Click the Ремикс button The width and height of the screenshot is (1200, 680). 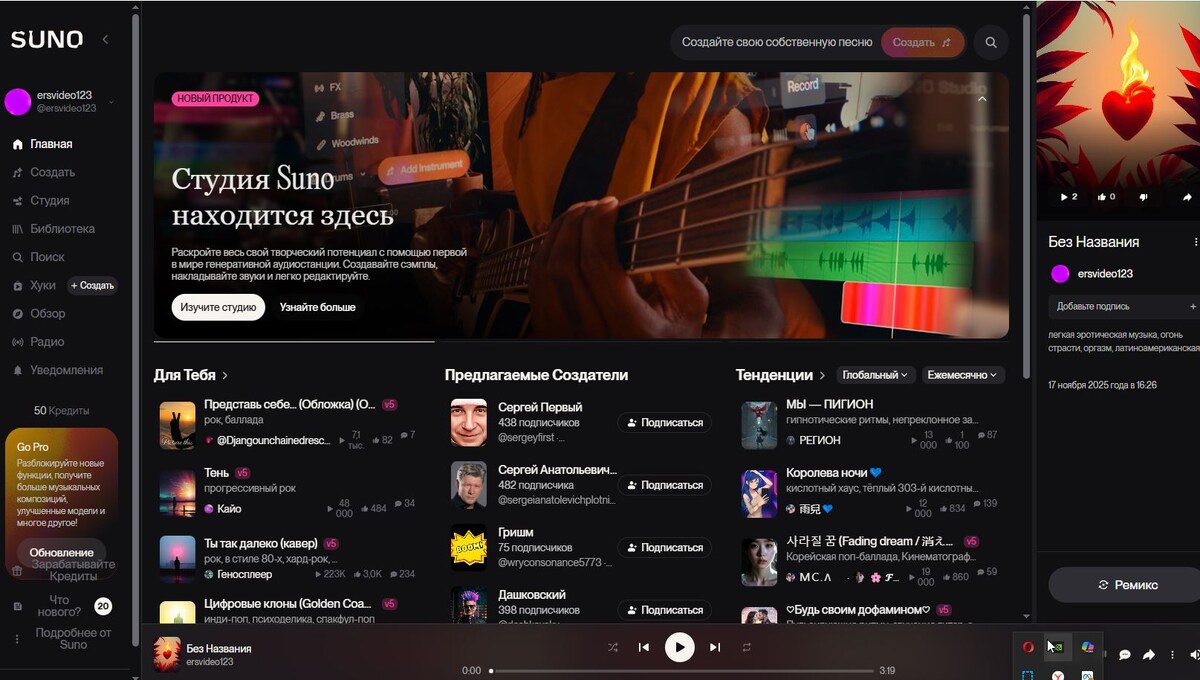[x=1127, y=585]
